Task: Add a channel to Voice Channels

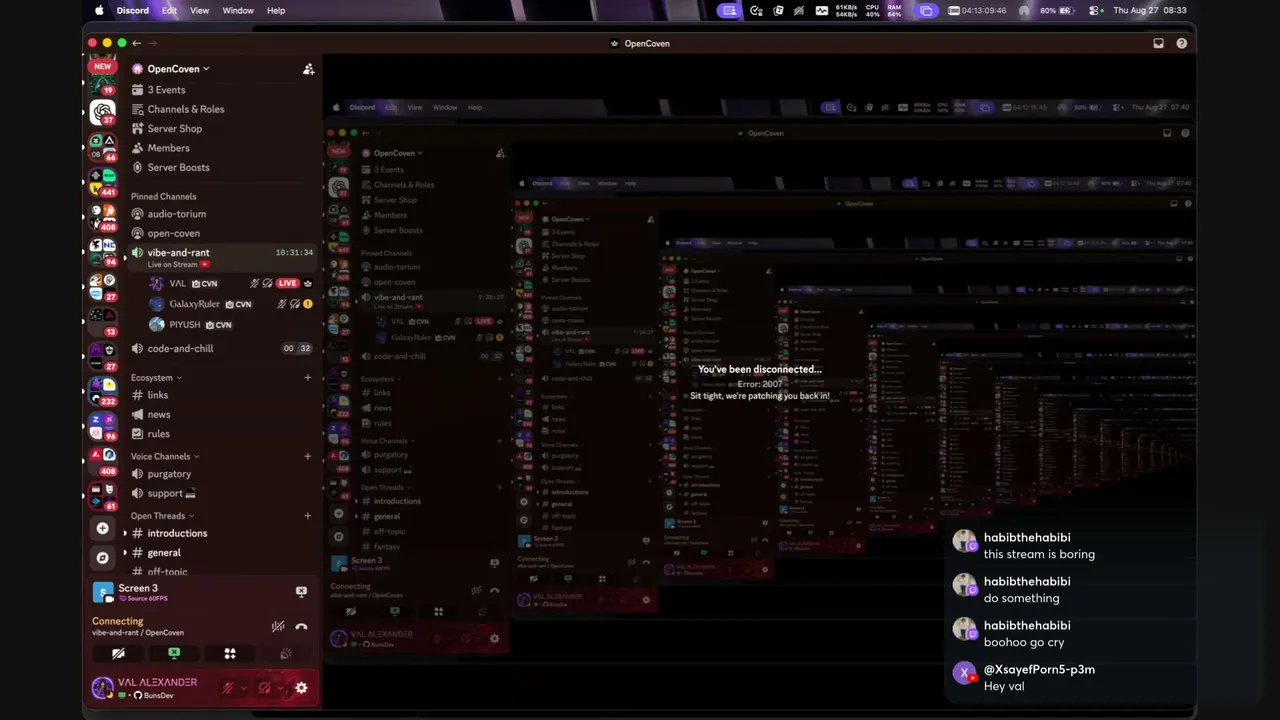Action: 308,456
